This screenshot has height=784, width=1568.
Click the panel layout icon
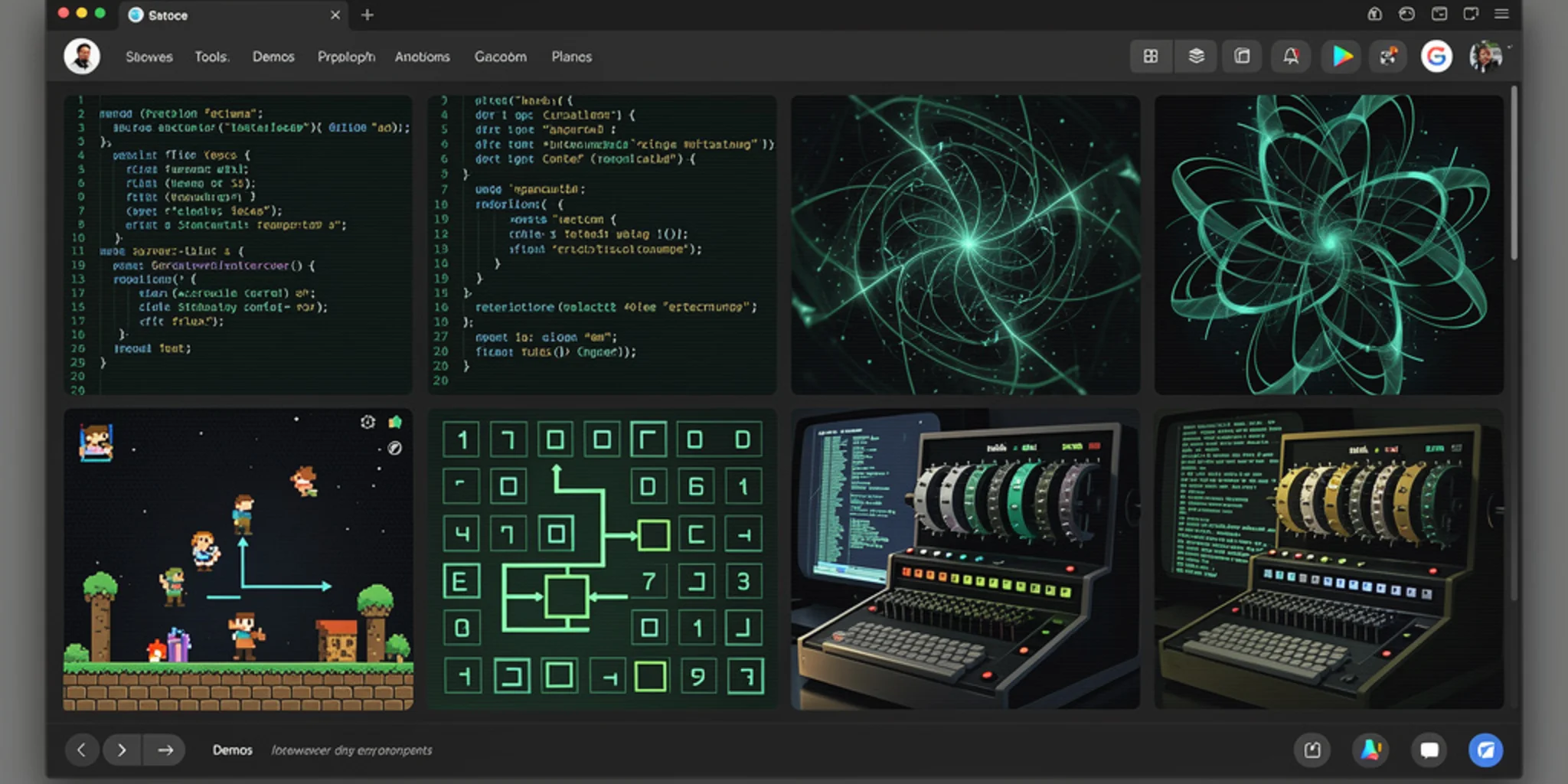[1242, 57]
